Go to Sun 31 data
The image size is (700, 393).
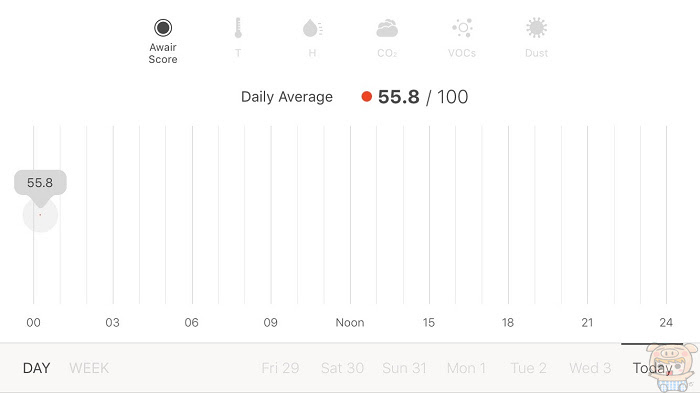404,368
